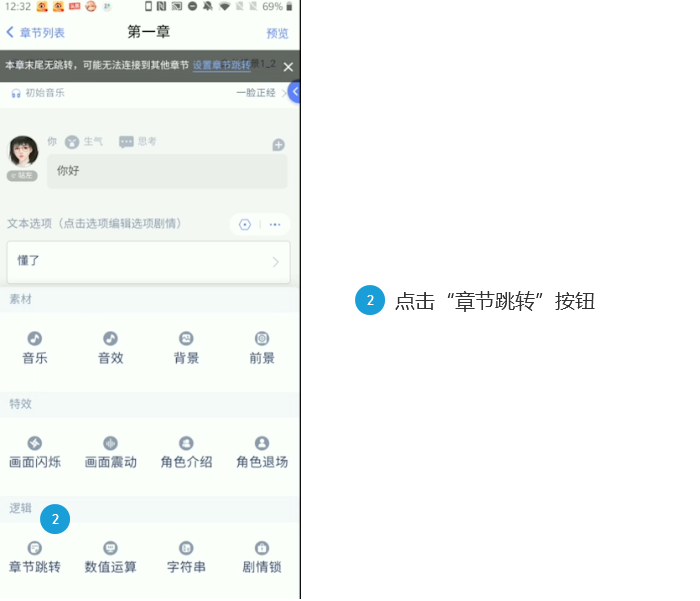This screenshot has width=700, height=601.
Task: Edit the 你好 dialogue text box
Action: 167,171
